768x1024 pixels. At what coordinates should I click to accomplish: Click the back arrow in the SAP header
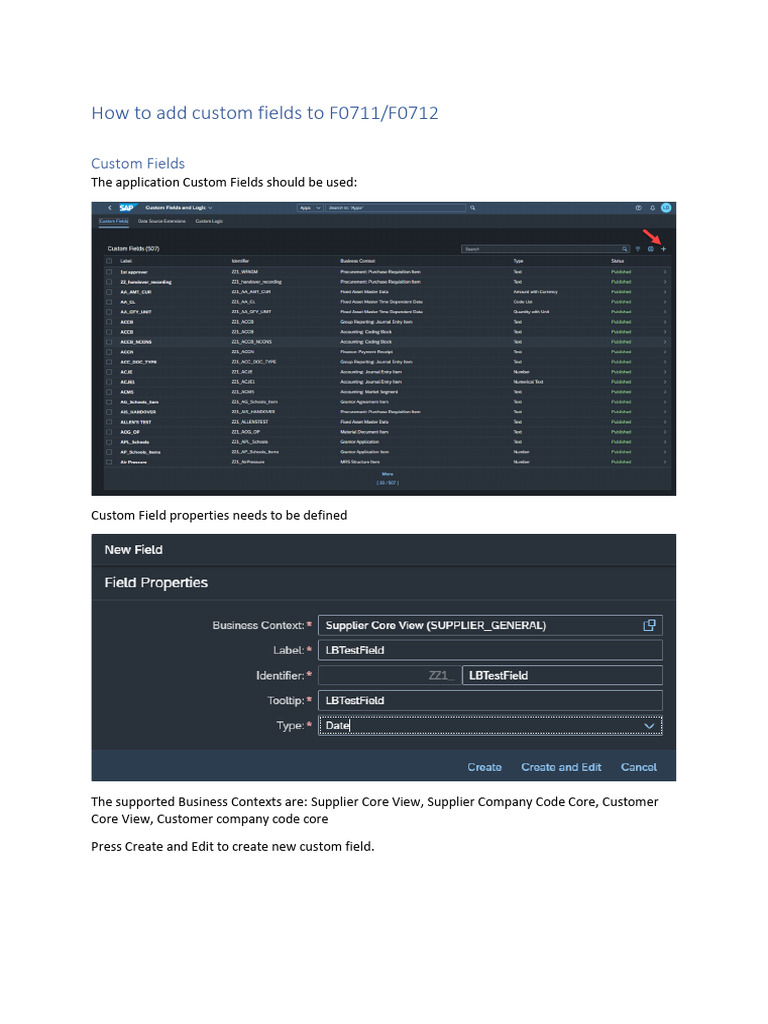(x=110, y=208)
